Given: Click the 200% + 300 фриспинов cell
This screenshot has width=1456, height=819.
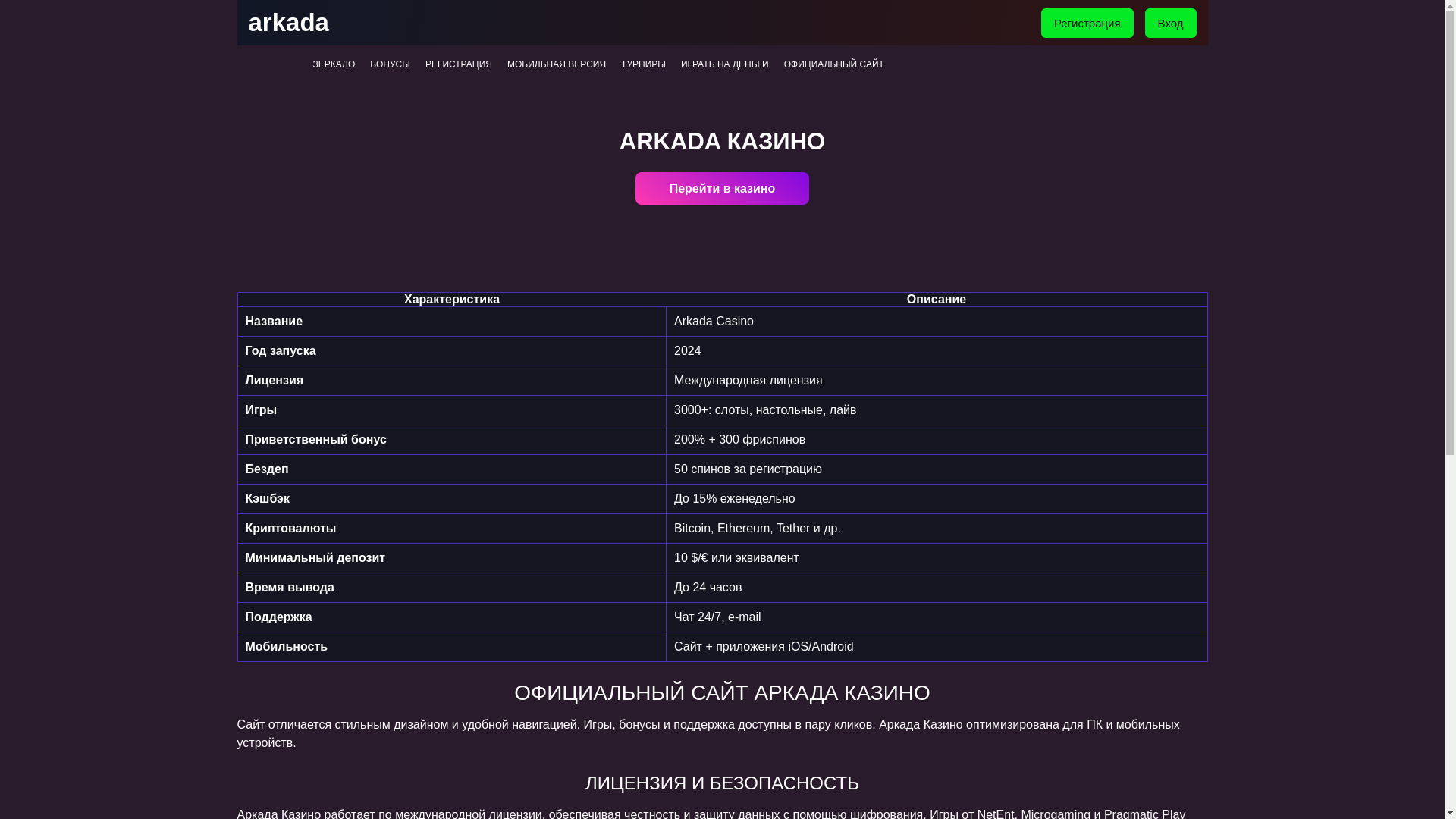Looking at the screenshot, I should [936, 440].
